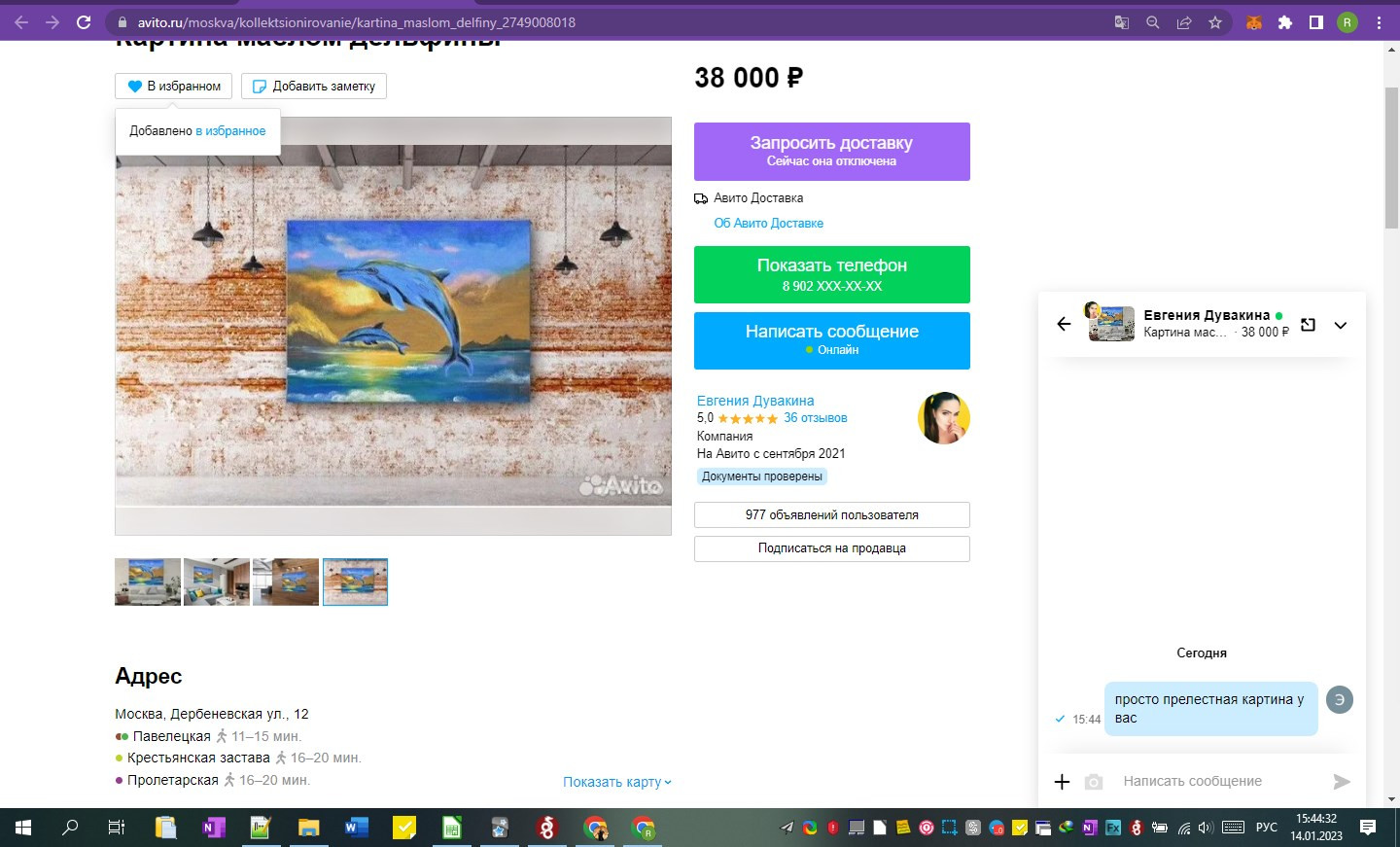Share this page via address bar icon
Screen dimensions: 1400x847
click(1183, 21)
